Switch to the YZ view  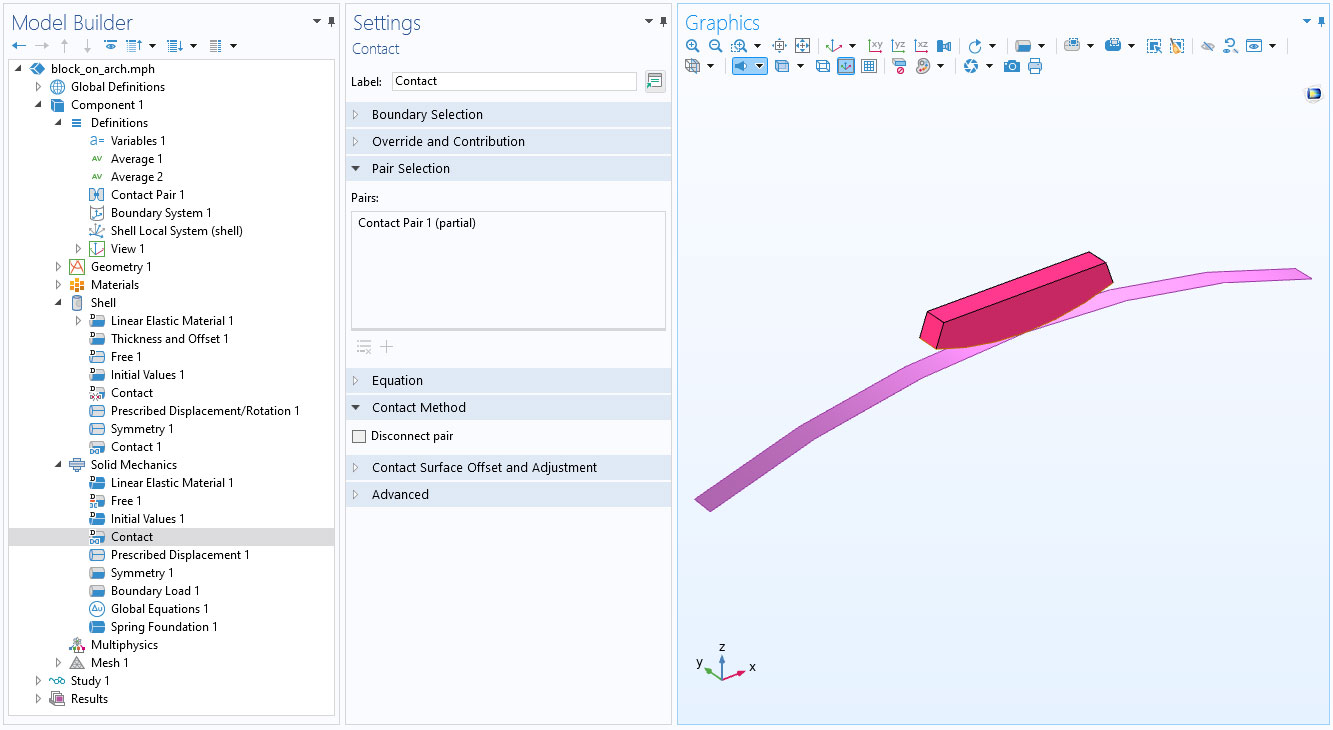[898, 46]
